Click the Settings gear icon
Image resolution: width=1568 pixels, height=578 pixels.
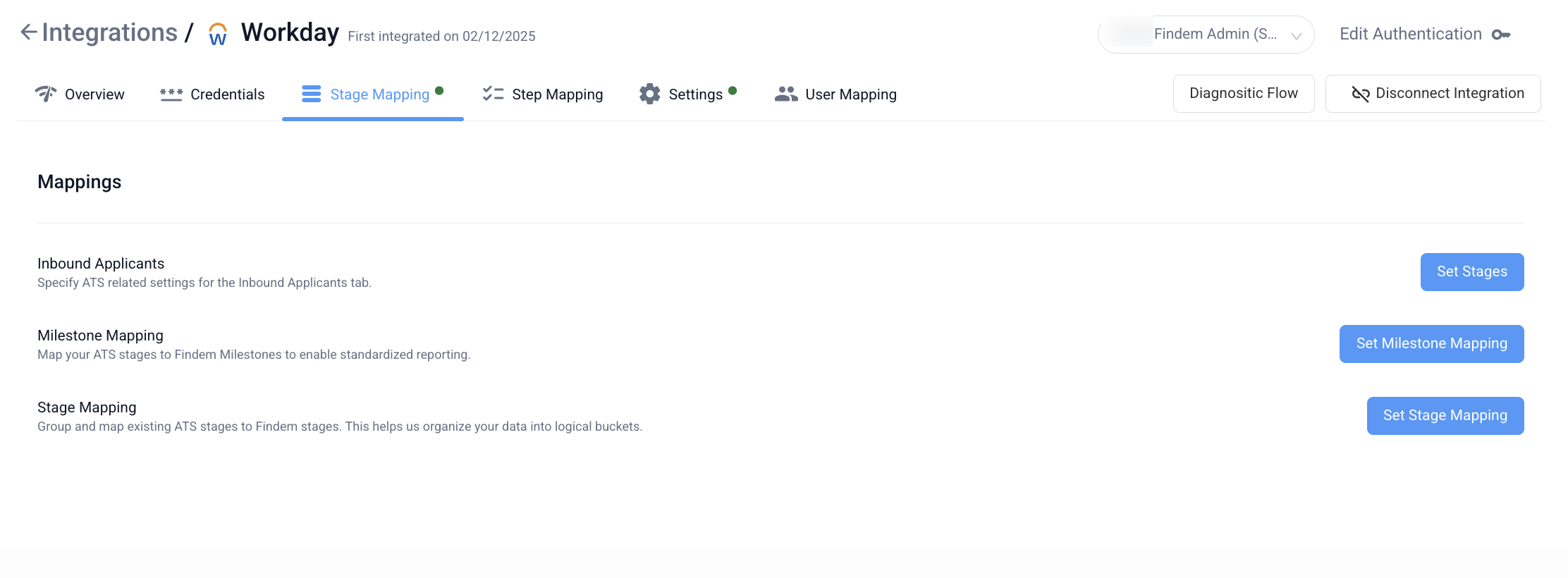point(649,94)
